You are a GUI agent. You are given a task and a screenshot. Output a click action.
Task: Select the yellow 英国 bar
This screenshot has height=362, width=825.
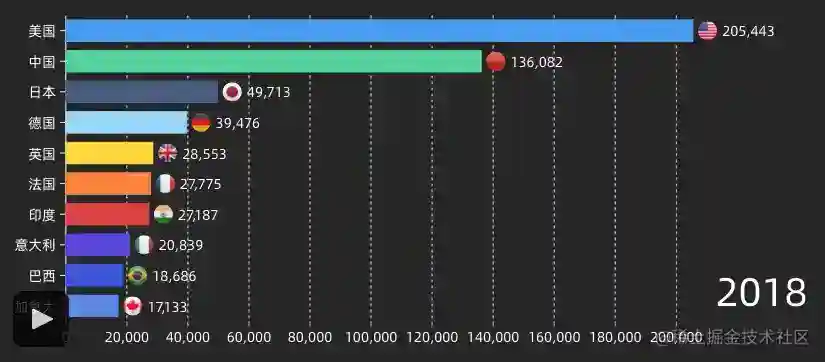click(x=109, y=153)
